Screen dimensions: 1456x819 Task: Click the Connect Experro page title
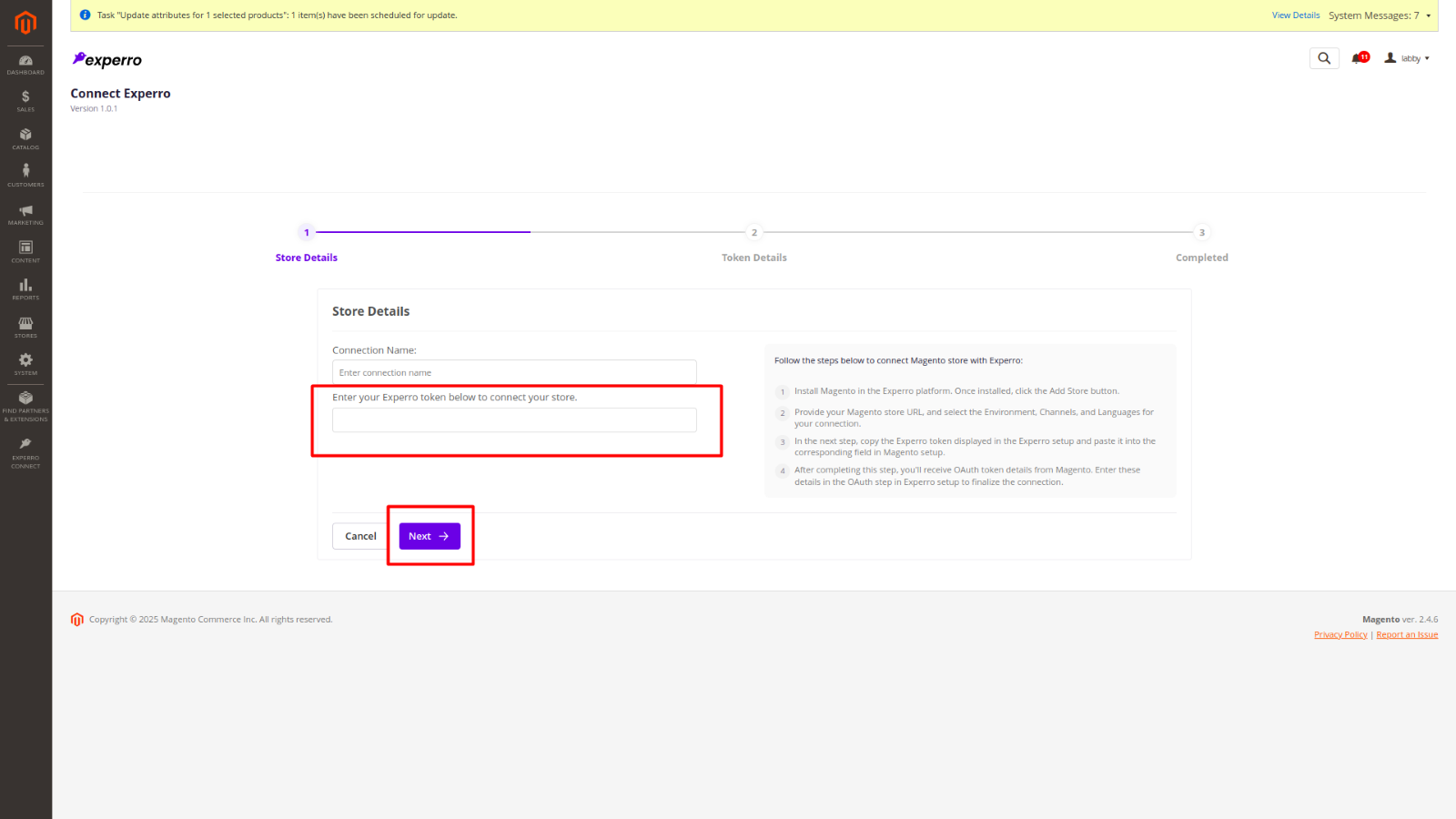[120, 94]
